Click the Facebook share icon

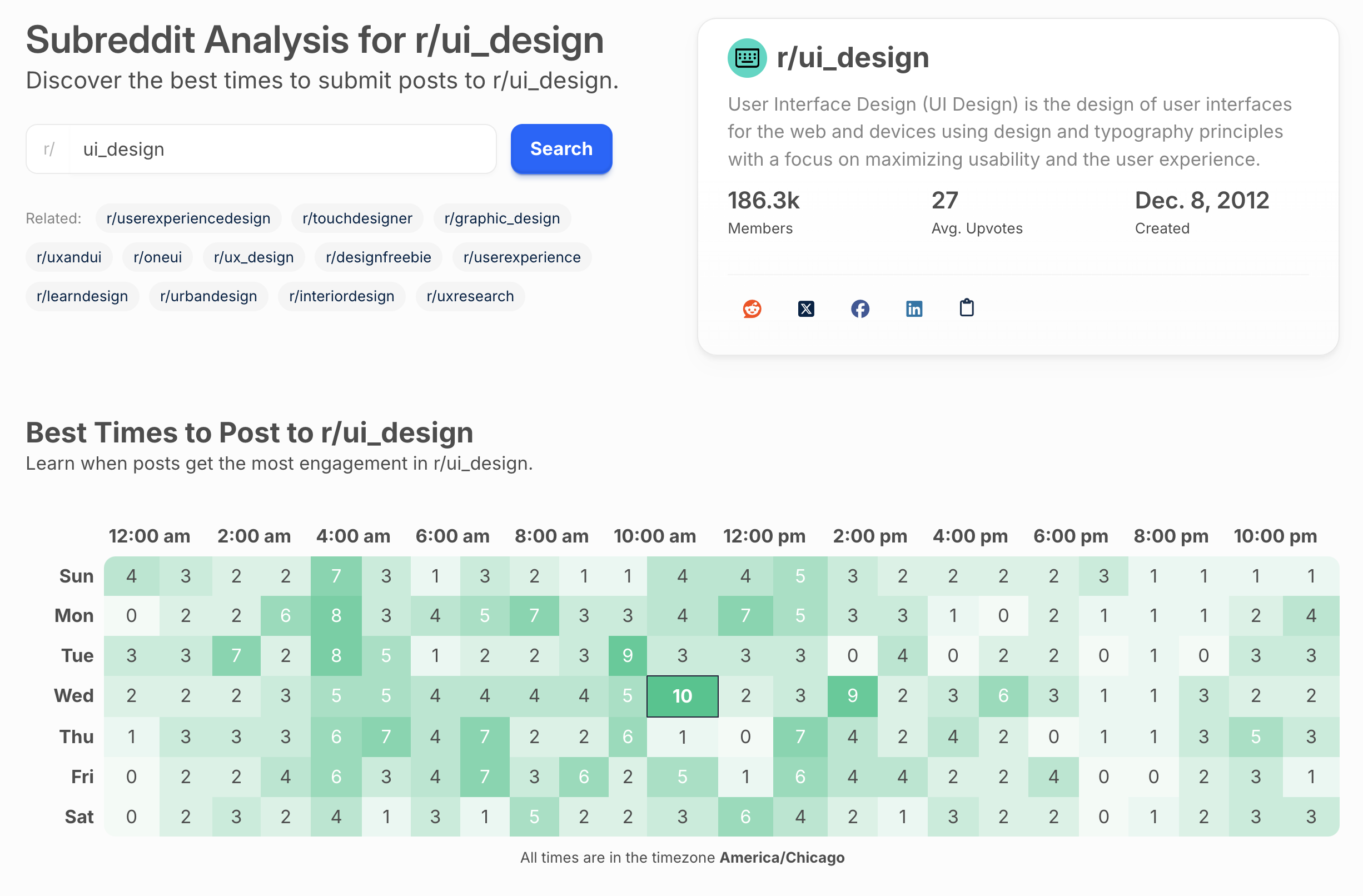coord(859,308)
